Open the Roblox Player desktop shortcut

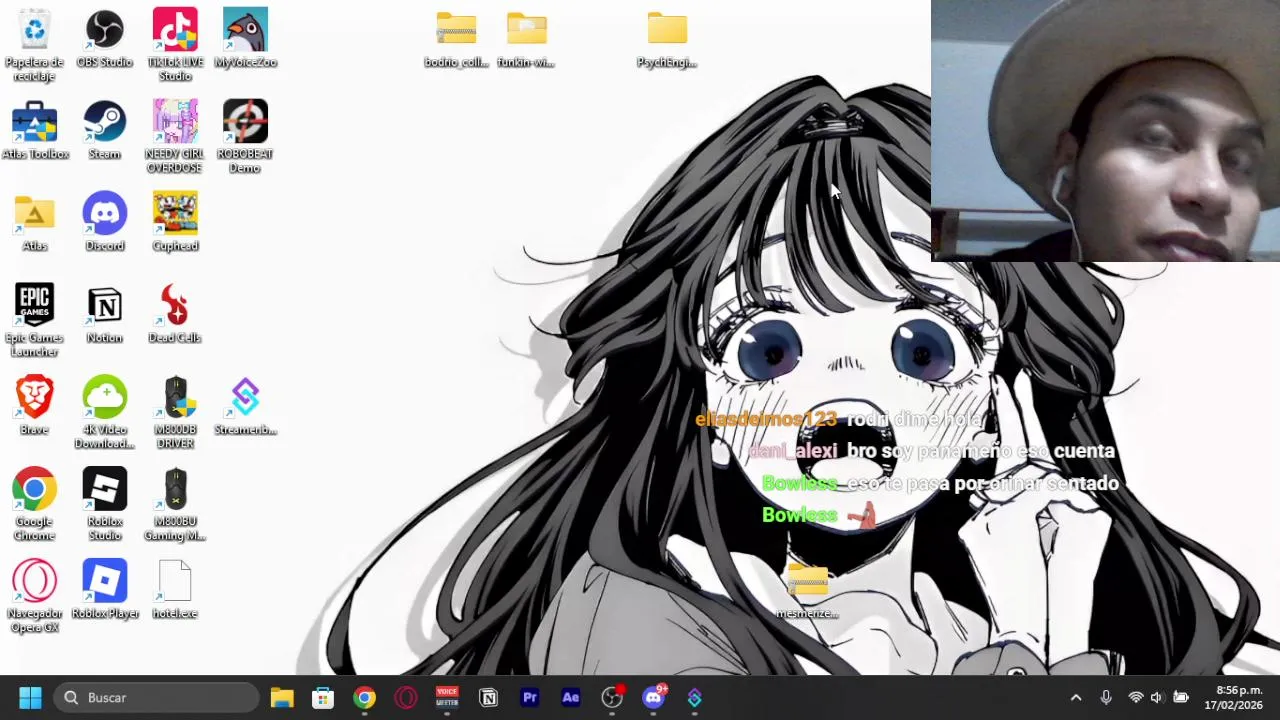click(104, 590)
